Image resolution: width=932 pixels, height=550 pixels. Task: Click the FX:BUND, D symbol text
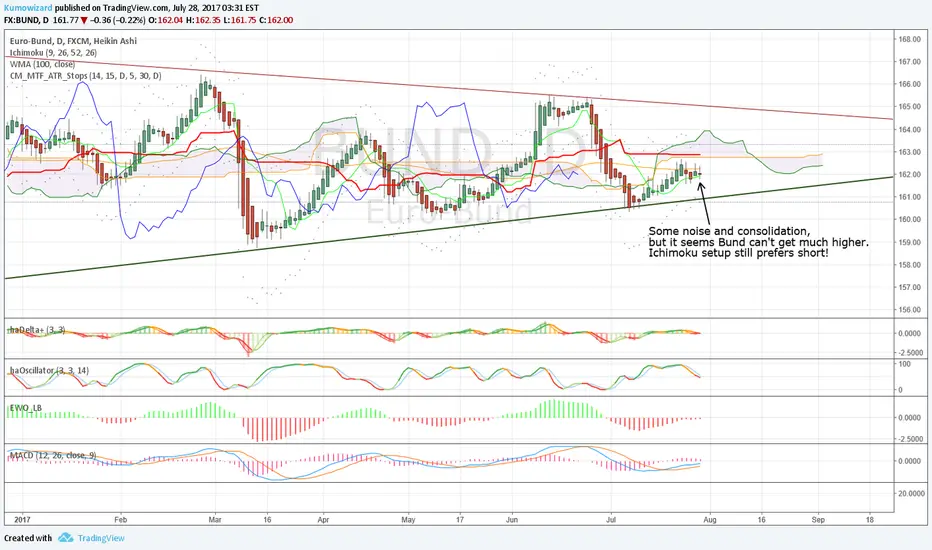[x=26, y=20]
